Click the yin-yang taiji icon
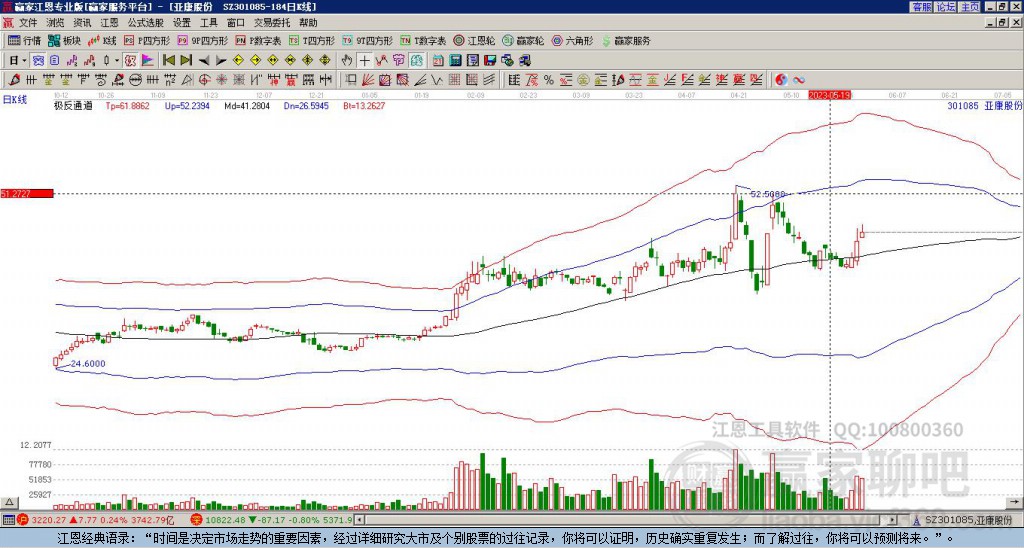1024x548 pixels. click(x=781, y=80)
